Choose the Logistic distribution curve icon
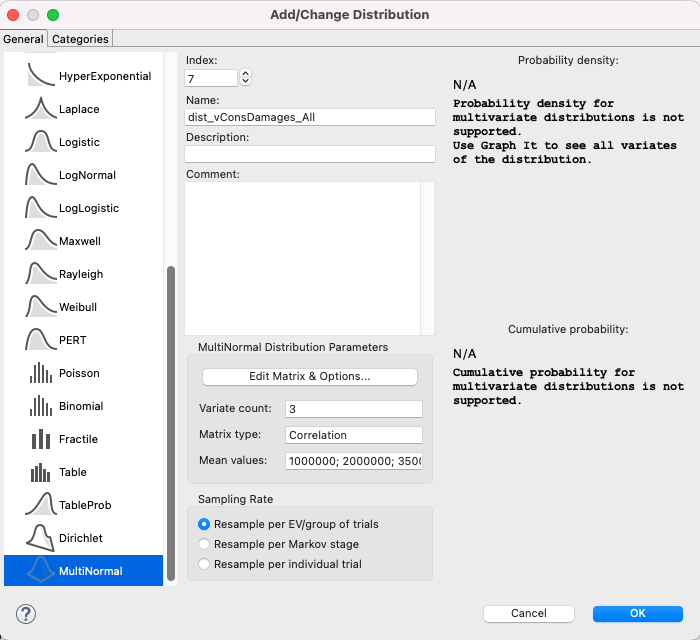This screenshot has width=700, height=640. coord(41,141)
